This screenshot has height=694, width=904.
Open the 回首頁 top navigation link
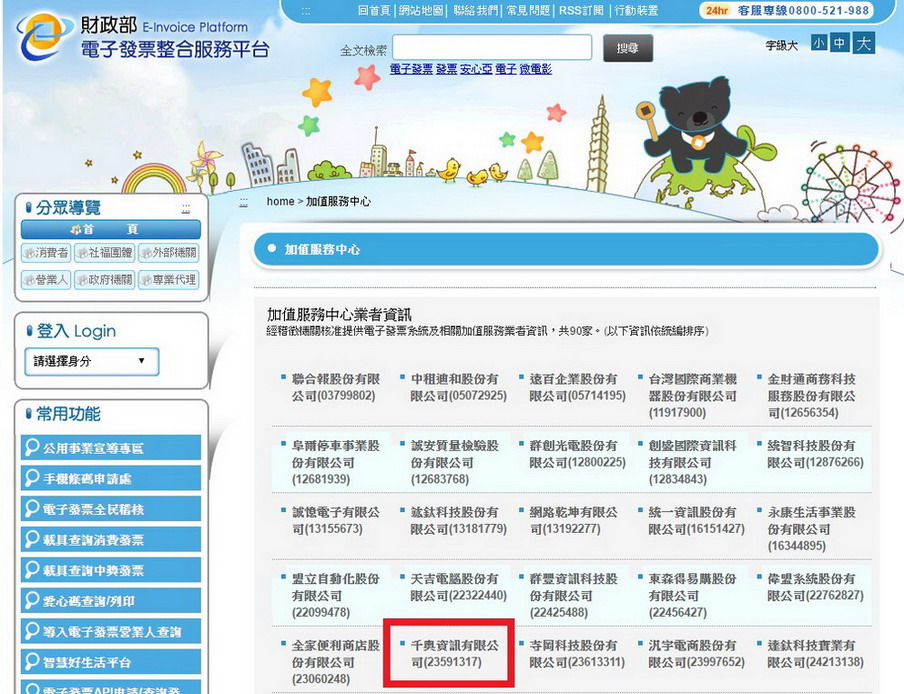[x=374, y=10]
